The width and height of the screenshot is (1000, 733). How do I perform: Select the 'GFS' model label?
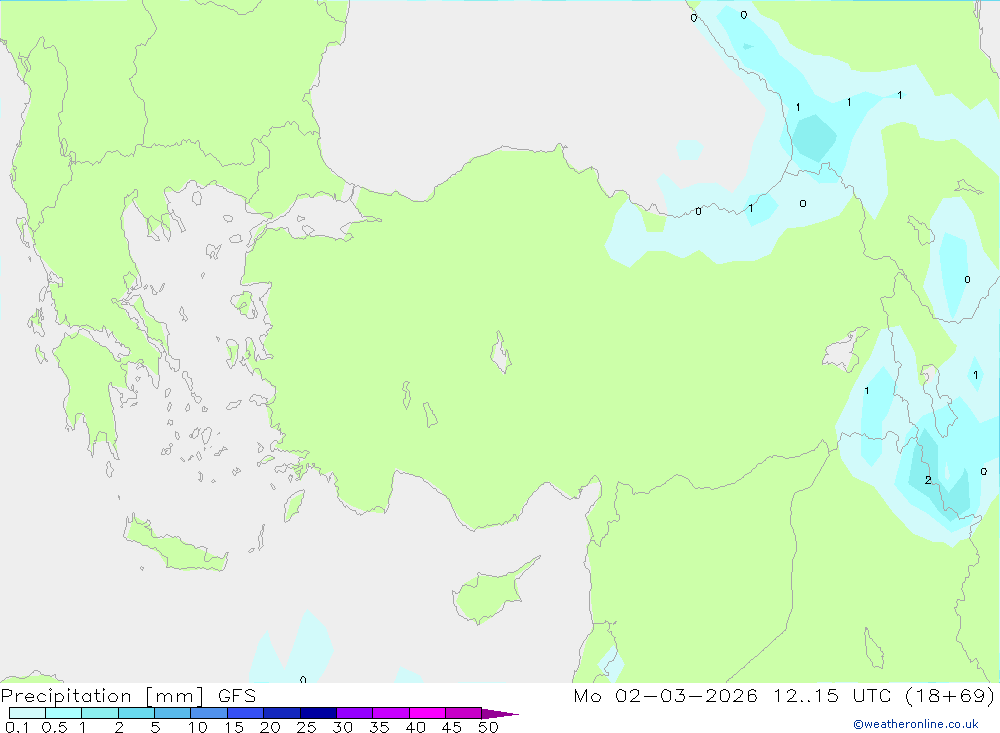pos(237,695)
